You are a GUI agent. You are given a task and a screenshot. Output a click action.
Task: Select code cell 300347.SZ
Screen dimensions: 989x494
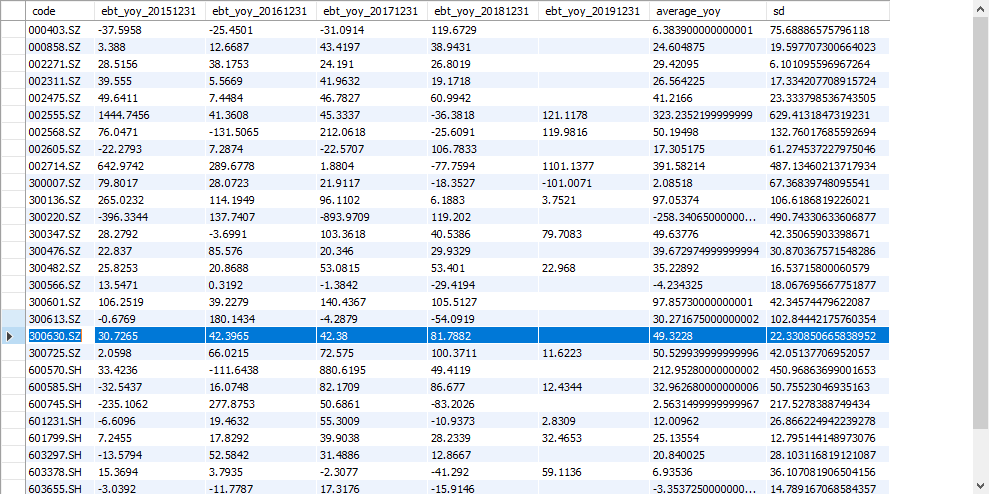(x=61, y=234)
